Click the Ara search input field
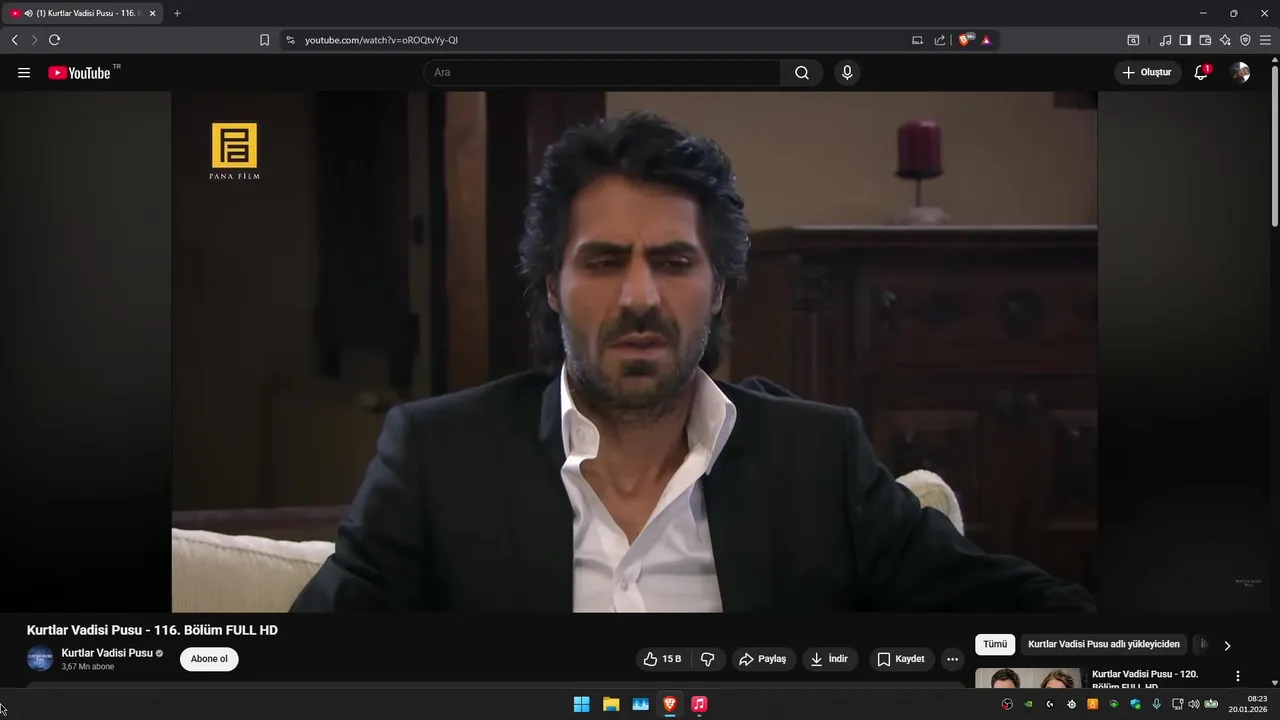The height and width of the screenshot is (720, 1280). point(602,73)
